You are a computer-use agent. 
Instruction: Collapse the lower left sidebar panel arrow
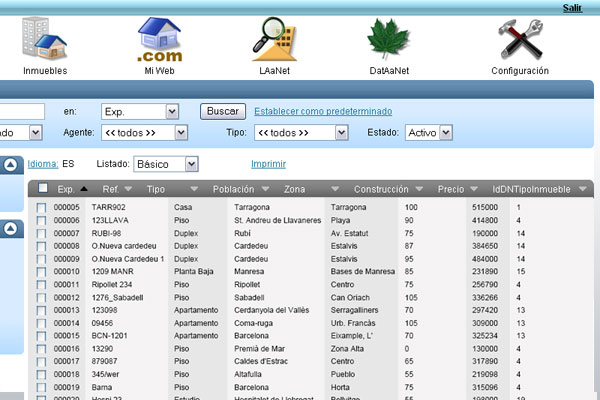click(x=12, y=229)
